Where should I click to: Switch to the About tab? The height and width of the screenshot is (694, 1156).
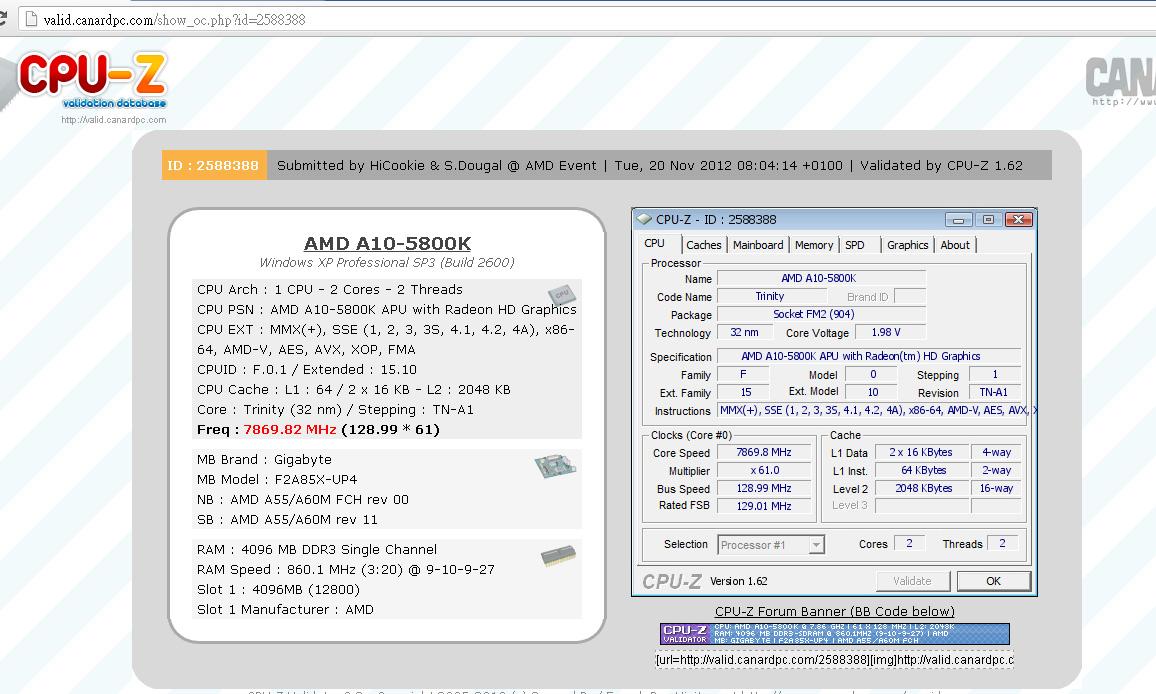[x=955, y=245]
